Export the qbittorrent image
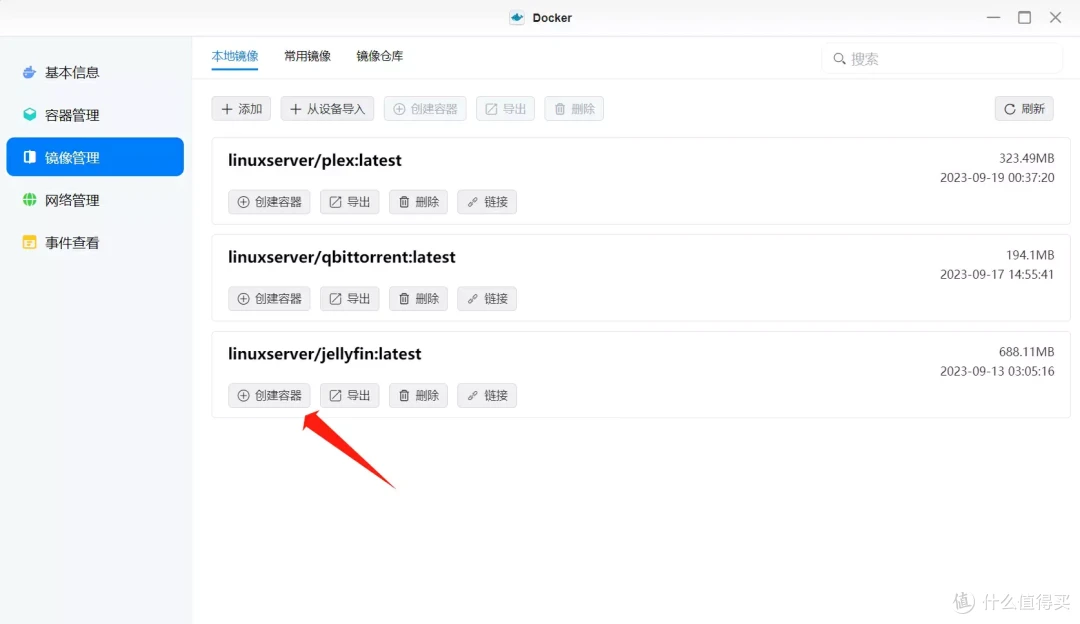The height and width of the screenshot is (624, 1080). 349,298
